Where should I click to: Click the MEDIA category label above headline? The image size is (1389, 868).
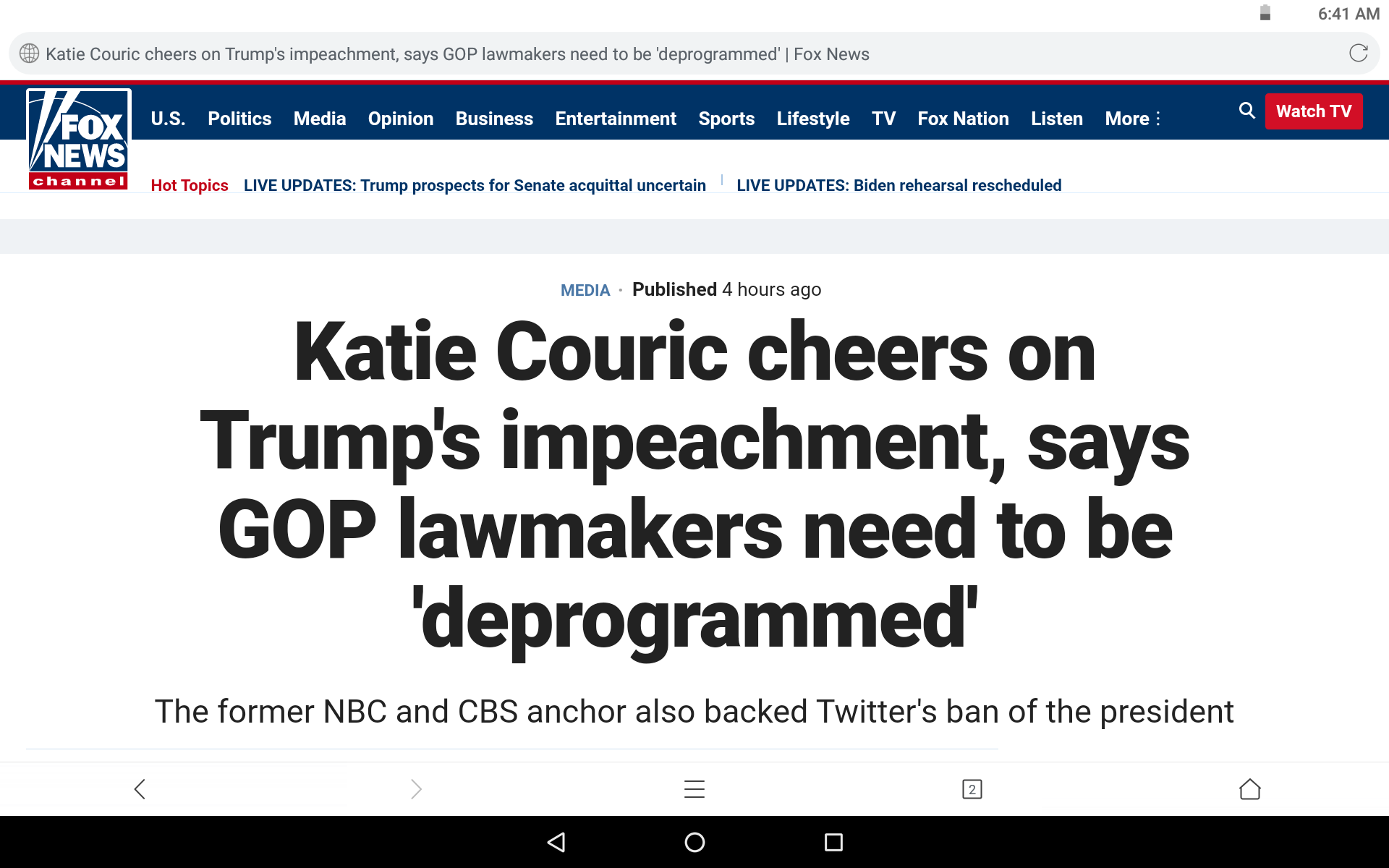[x=585, y=290]
